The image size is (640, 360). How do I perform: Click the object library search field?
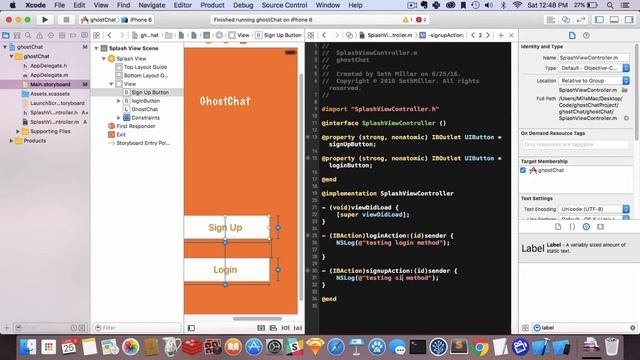coord(584,328)
